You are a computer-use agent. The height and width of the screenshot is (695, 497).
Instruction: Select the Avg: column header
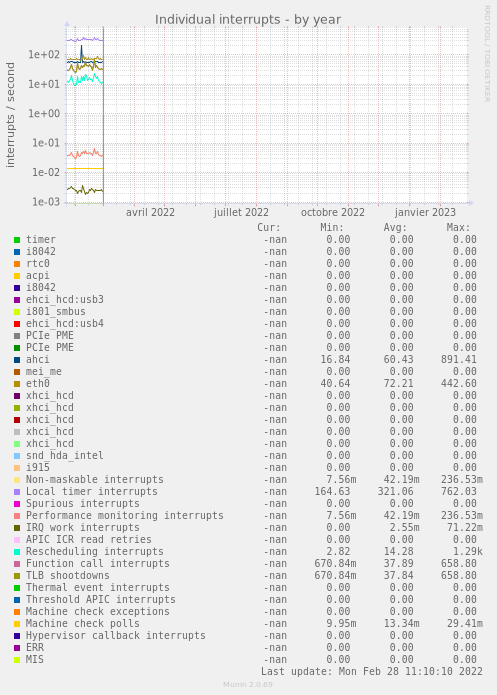(395, 228)
